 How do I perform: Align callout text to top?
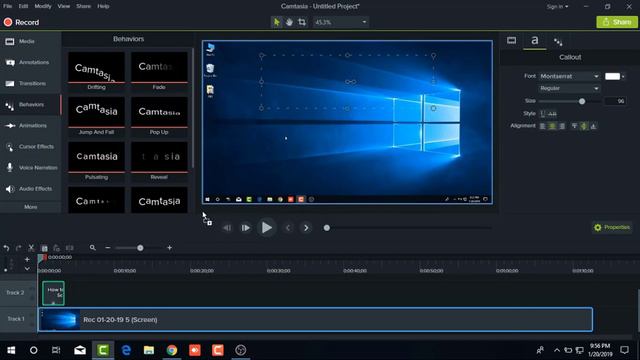pyautogui.click(x=574, y=126)
